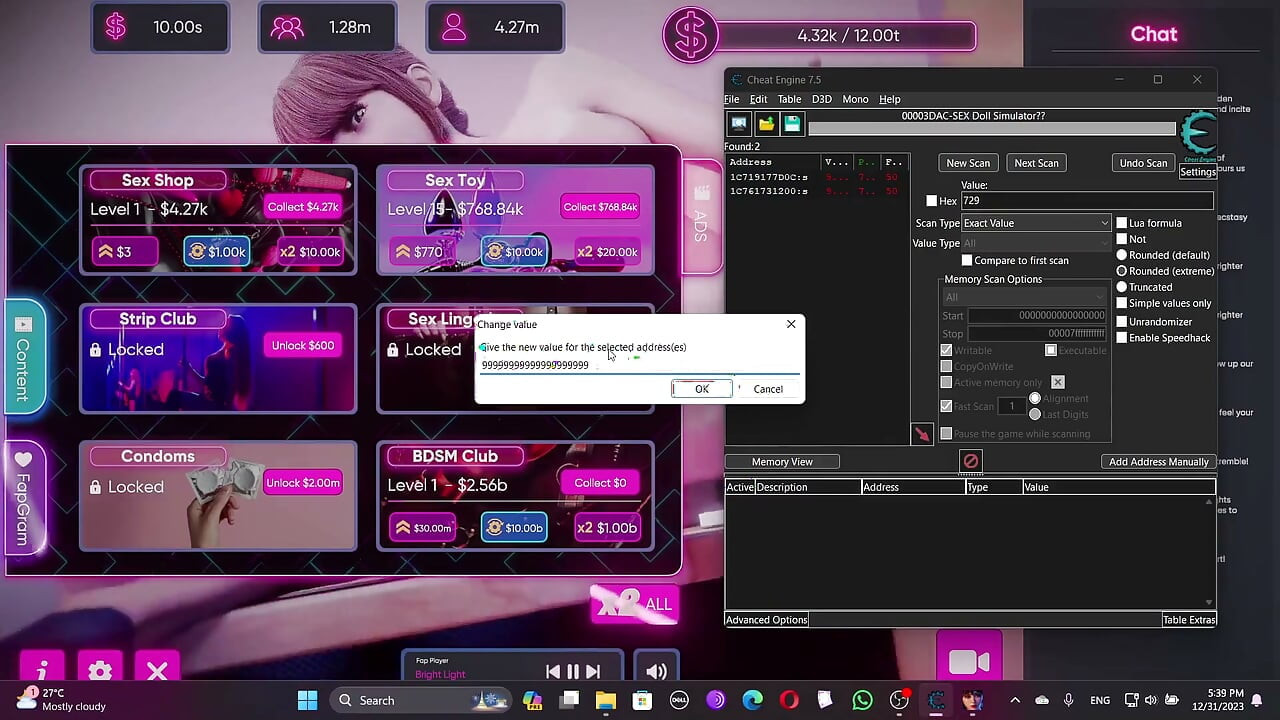
Task: Open the Mono menu
Action: (x=855, y=99)
